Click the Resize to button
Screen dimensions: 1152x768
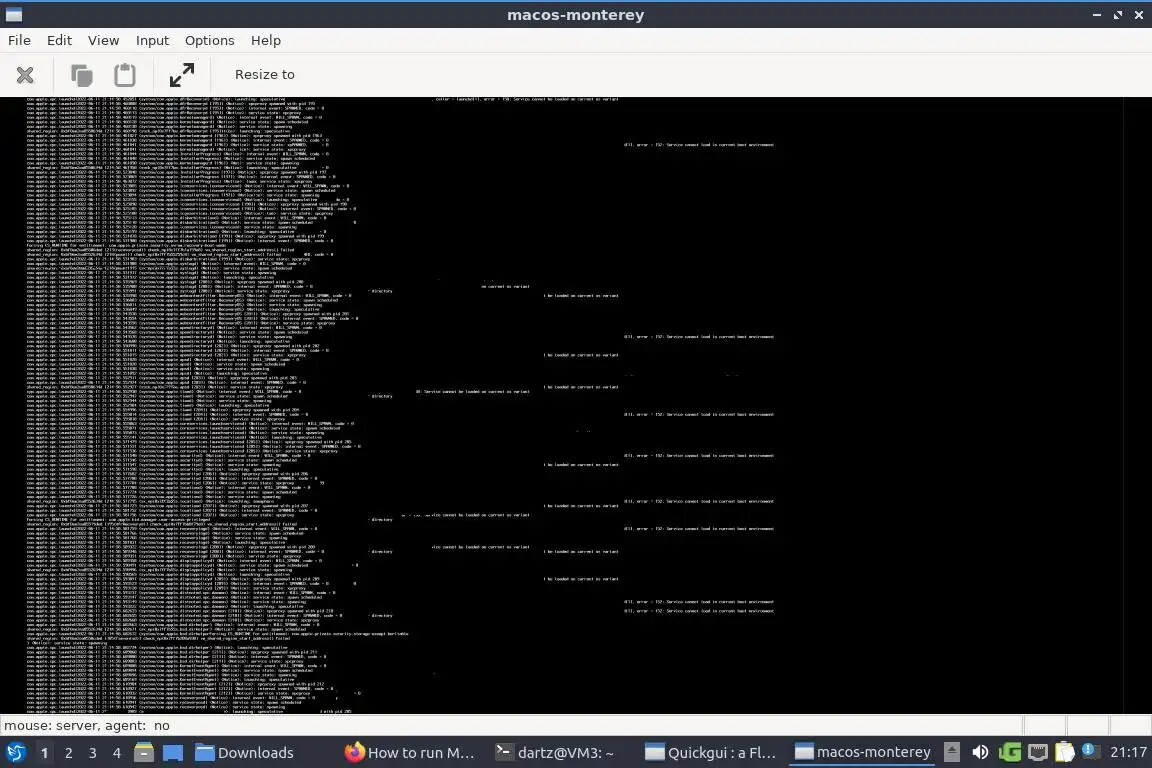click(x=264, y=74)
